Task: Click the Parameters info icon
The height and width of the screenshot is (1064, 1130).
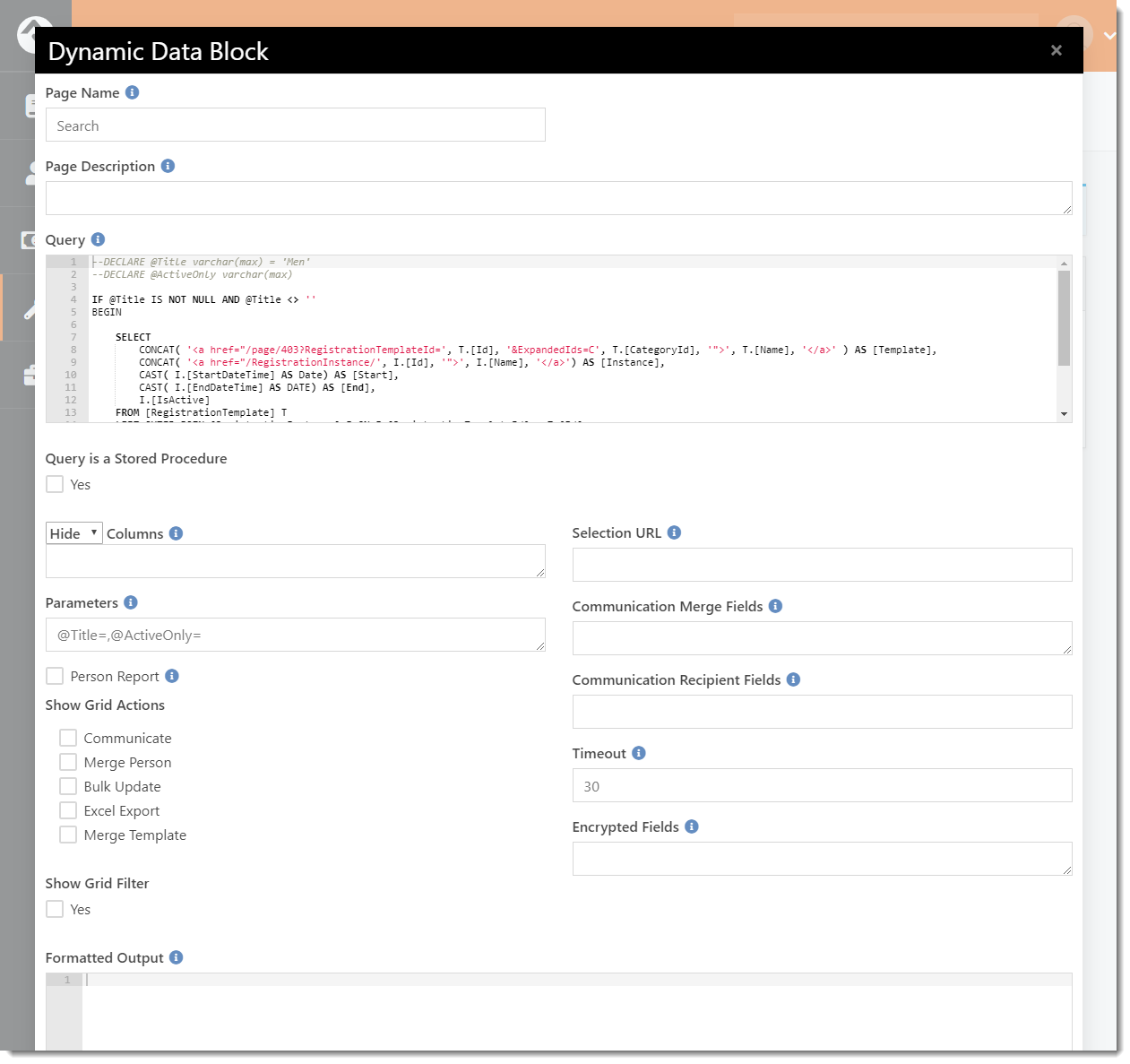Action: (130, 602)
